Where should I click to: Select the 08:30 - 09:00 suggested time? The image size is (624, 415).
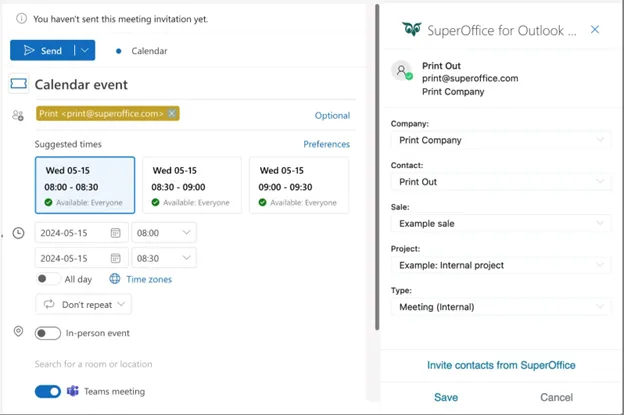[x=192, y=185]
